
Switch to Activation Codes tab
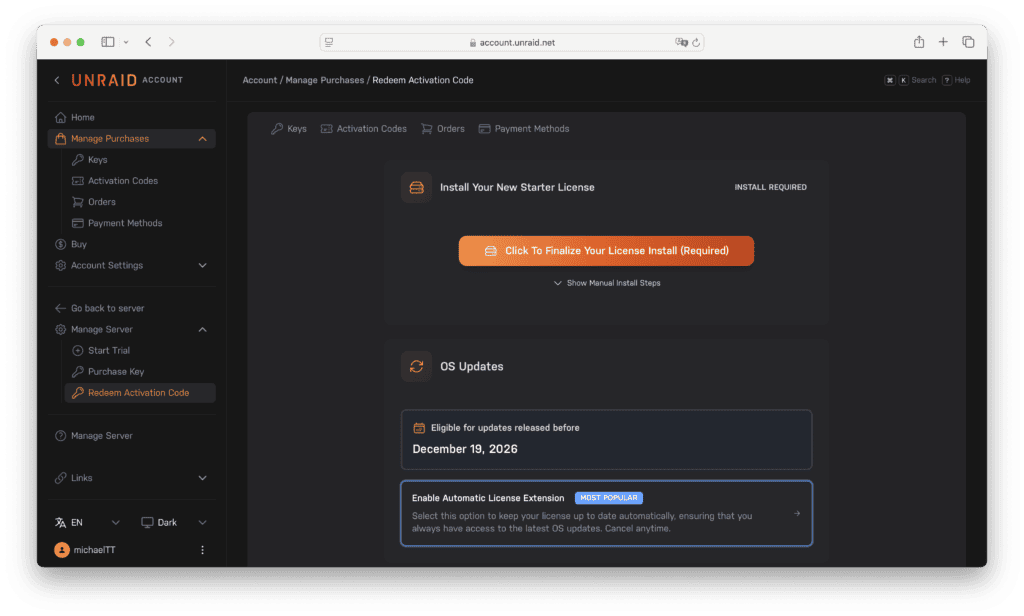click(x=364, y=129)
